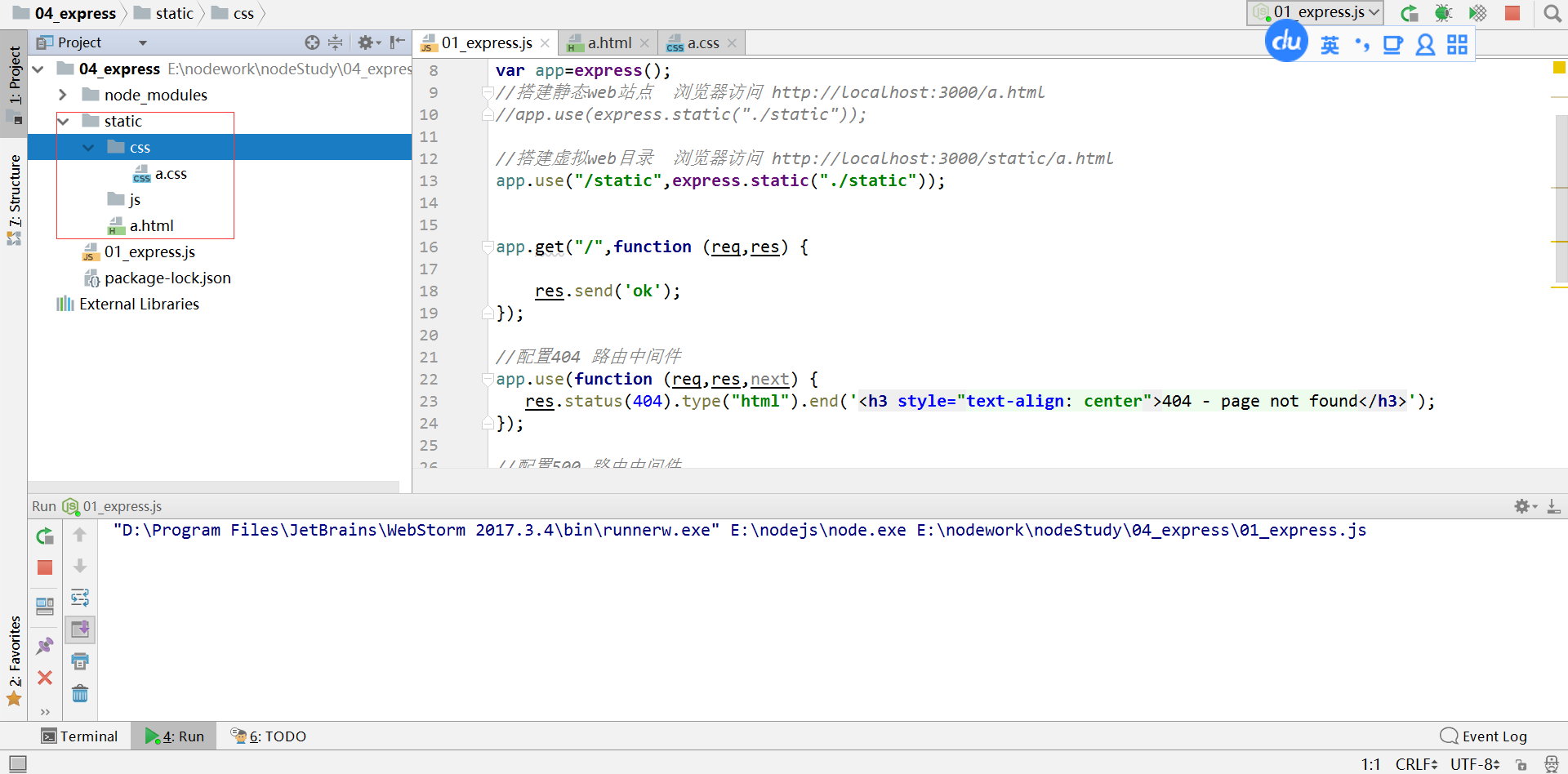Expand the node_modules folder
Image resolution: width=1568 pixels, height=774 pixels.
click(63, 96)
